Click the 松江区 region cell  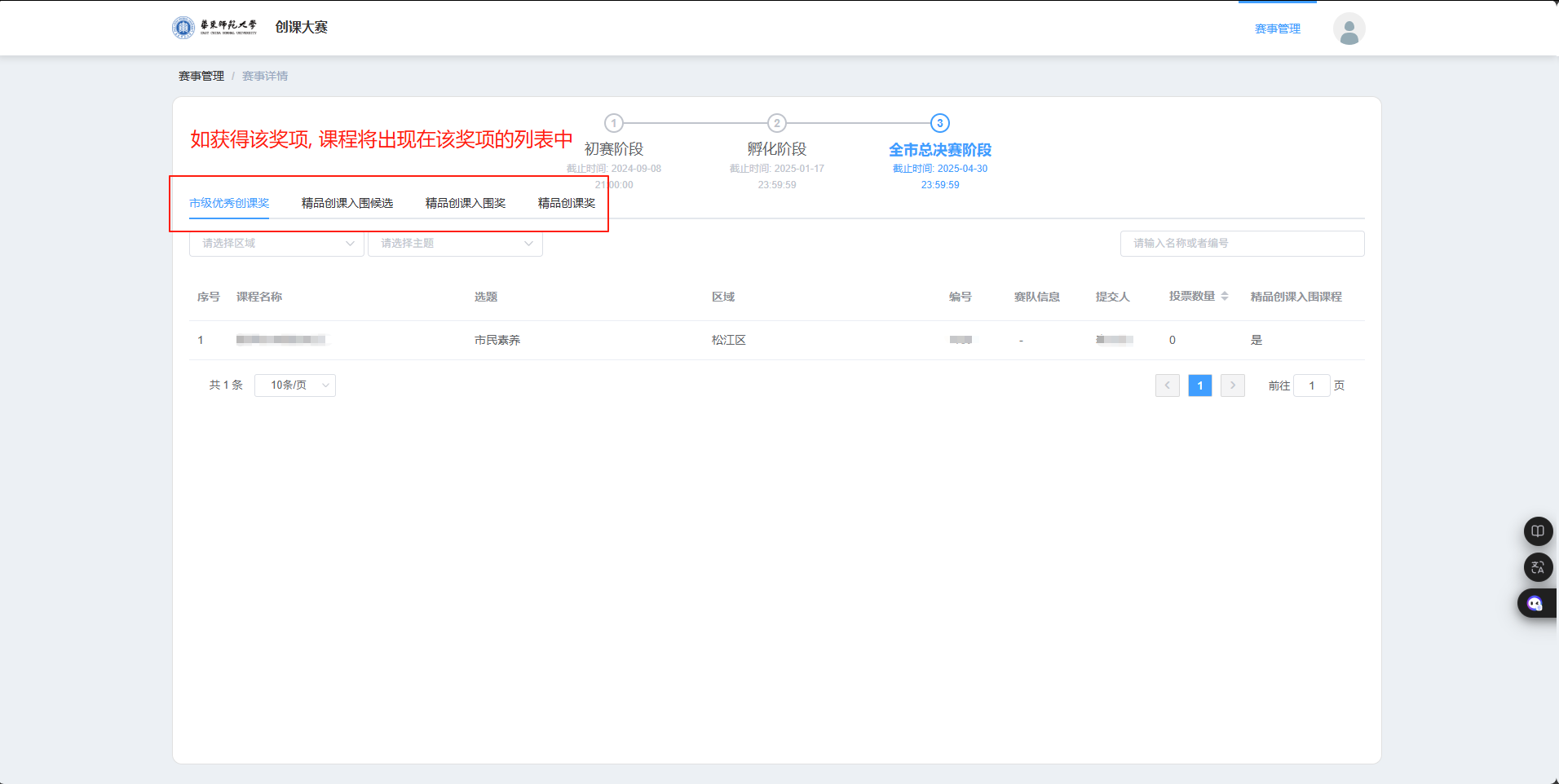coord(729,340)
